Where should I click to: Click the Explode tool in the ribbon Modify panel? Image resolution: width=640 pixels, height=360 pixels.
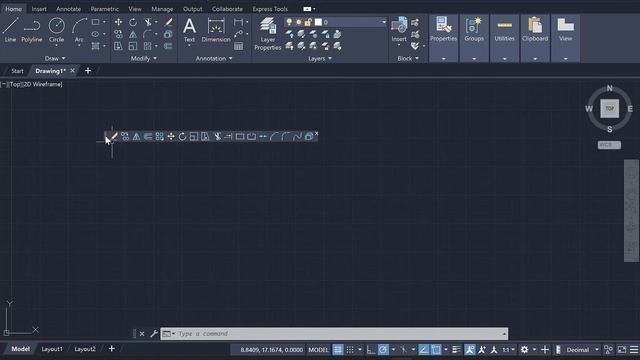tap(168, 34)
